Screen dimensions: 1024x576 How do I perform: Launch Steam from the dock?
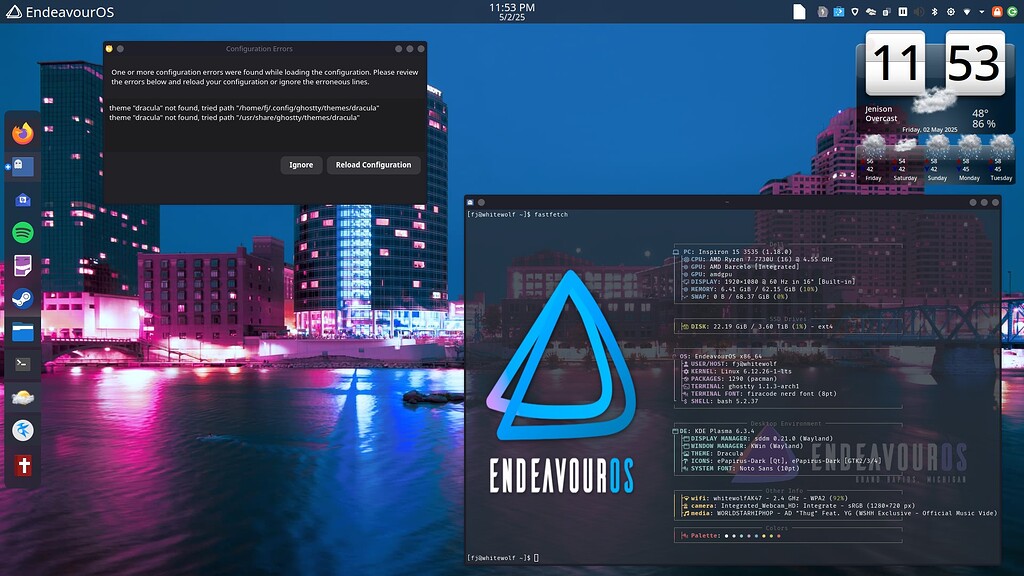point(24,298)
